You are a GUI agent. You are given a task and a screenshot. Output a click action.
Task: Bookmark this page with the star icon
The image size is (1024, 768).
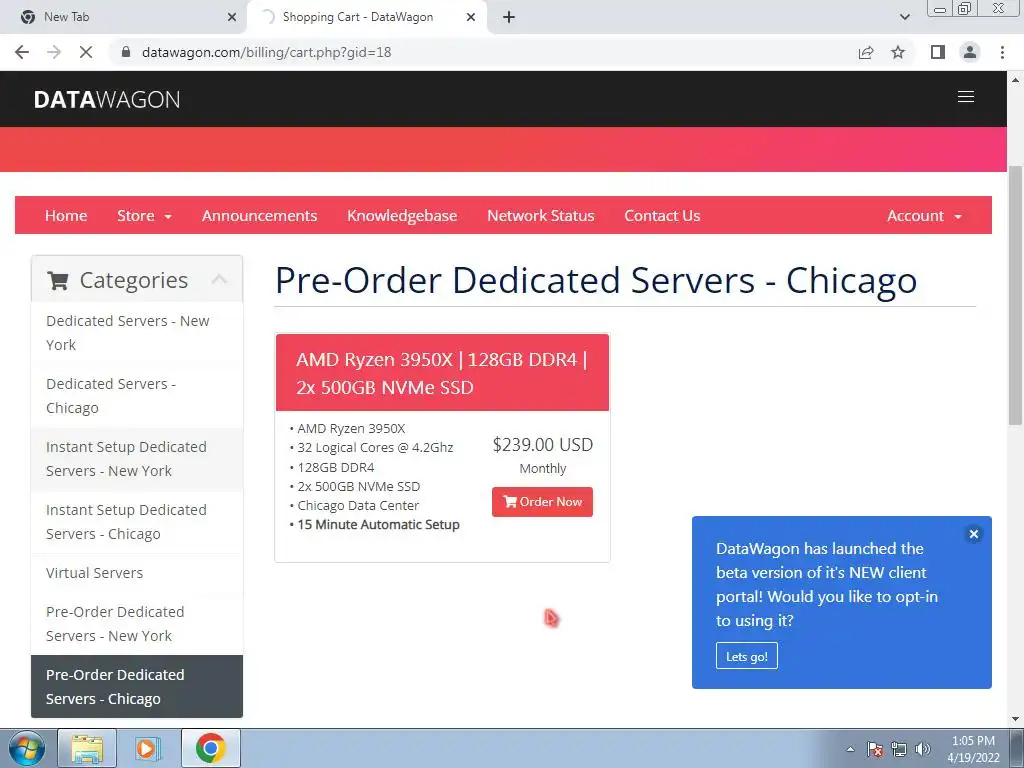(898, 52)
